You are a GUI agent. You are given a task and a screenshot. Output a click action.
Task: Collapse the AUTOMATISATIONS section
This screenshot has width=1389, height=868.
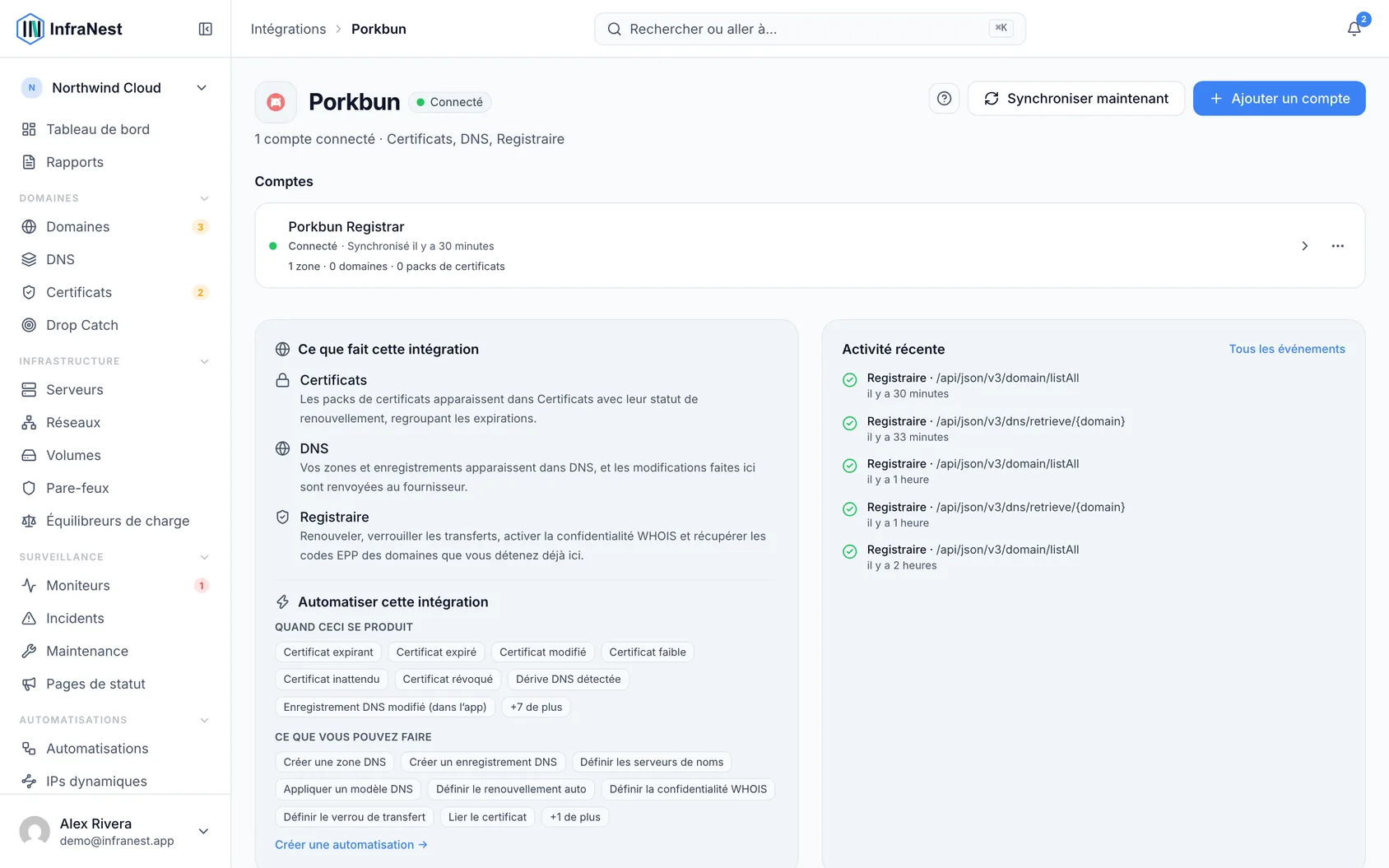click(x=204, y=720)
